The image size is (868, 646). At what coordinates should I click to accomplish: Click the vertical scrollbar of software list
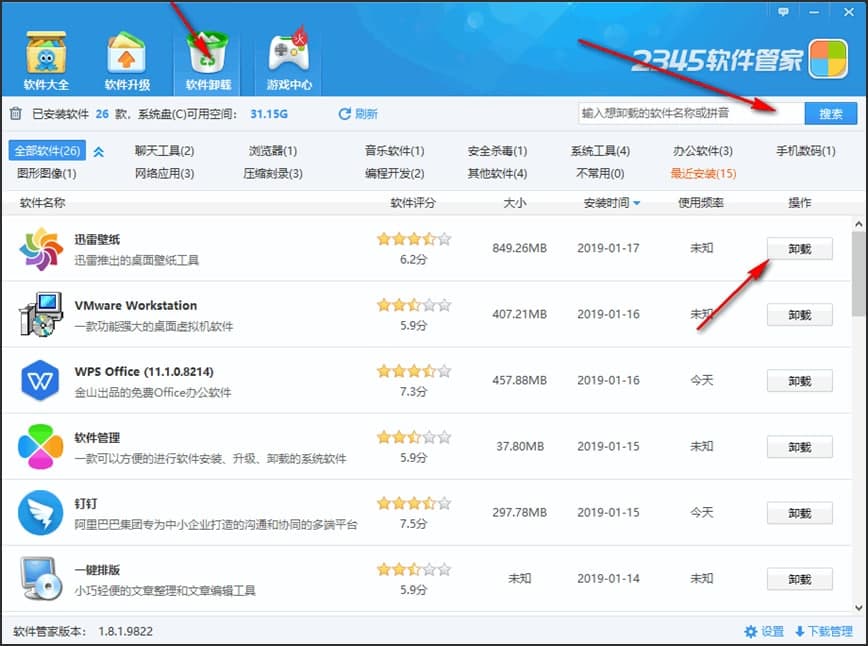pyautogui.click(x=858, y=270)
